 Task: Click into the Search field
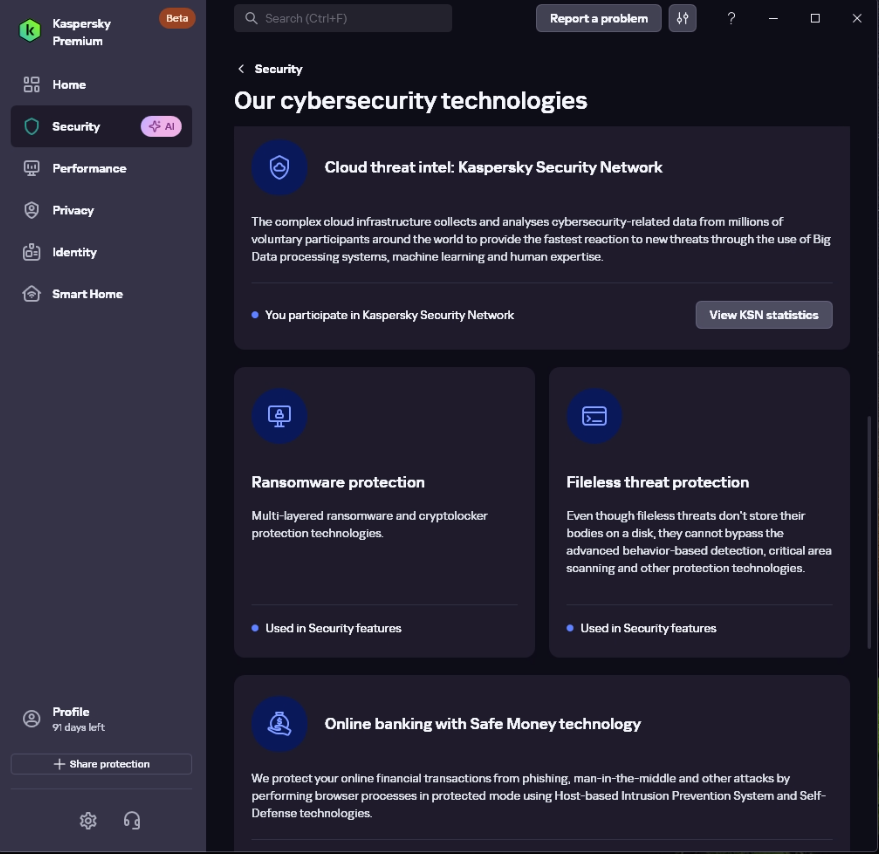[x=343, y=19]
